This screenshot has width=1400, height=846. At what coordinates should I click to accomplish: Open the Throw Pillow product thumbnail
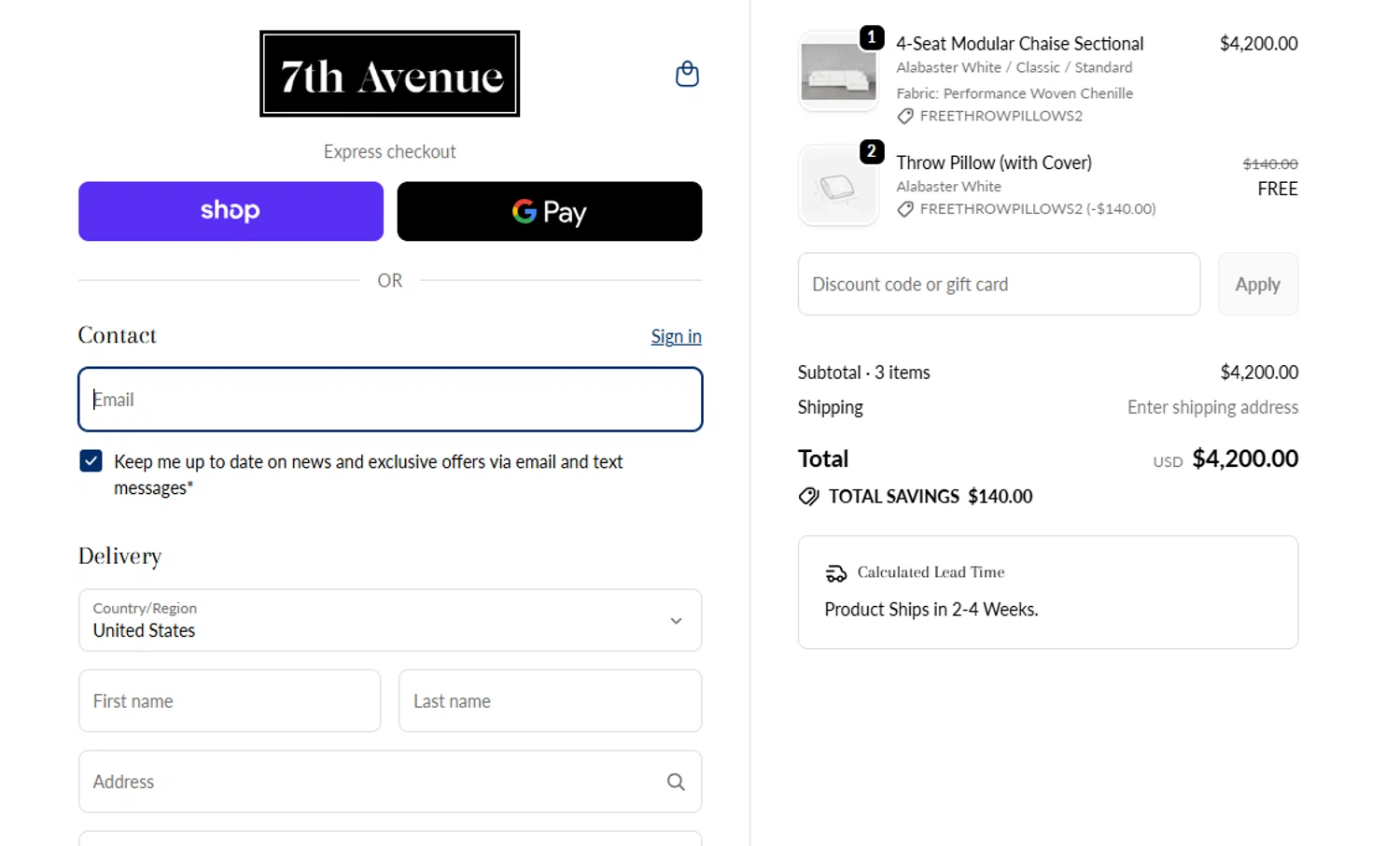pyautogui.click(x=838, y=186)
